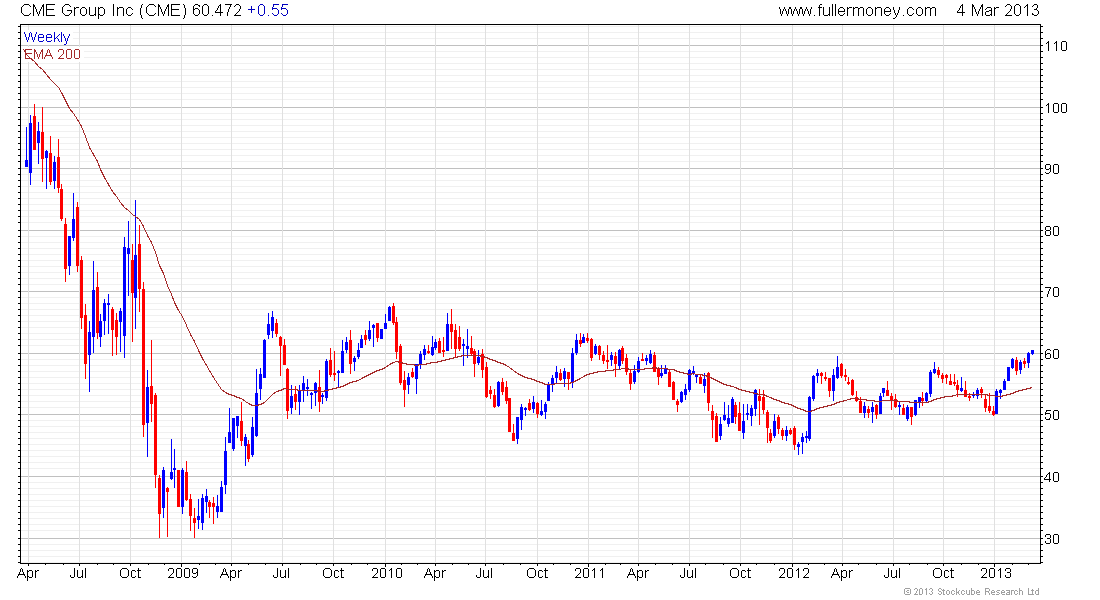Click the Stockcube Research Ltd copyright text
The width and height of the screenshot is (1100, 600).
[x=971, y=592]
